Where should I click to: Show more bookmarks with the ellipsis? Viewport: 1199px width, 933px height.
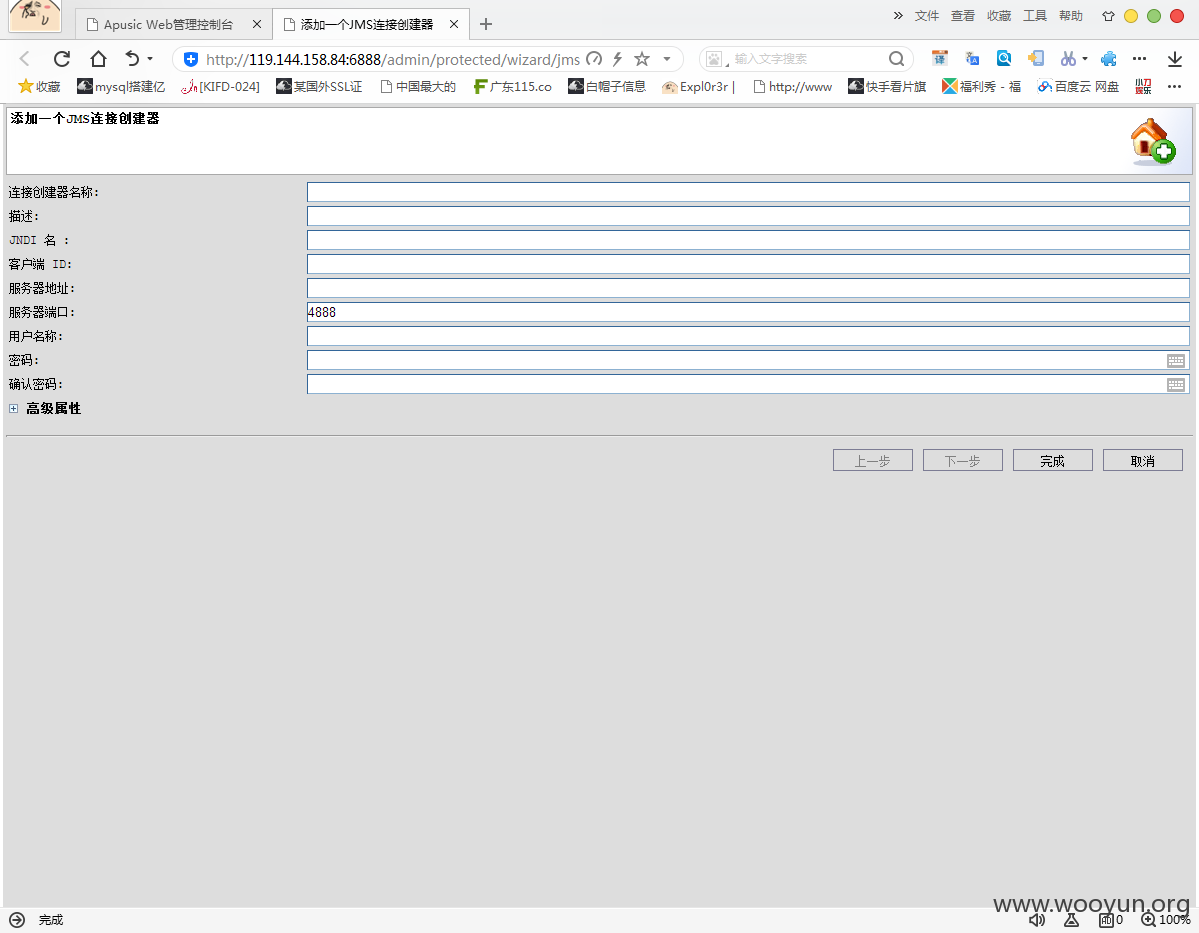(1175, 86)
